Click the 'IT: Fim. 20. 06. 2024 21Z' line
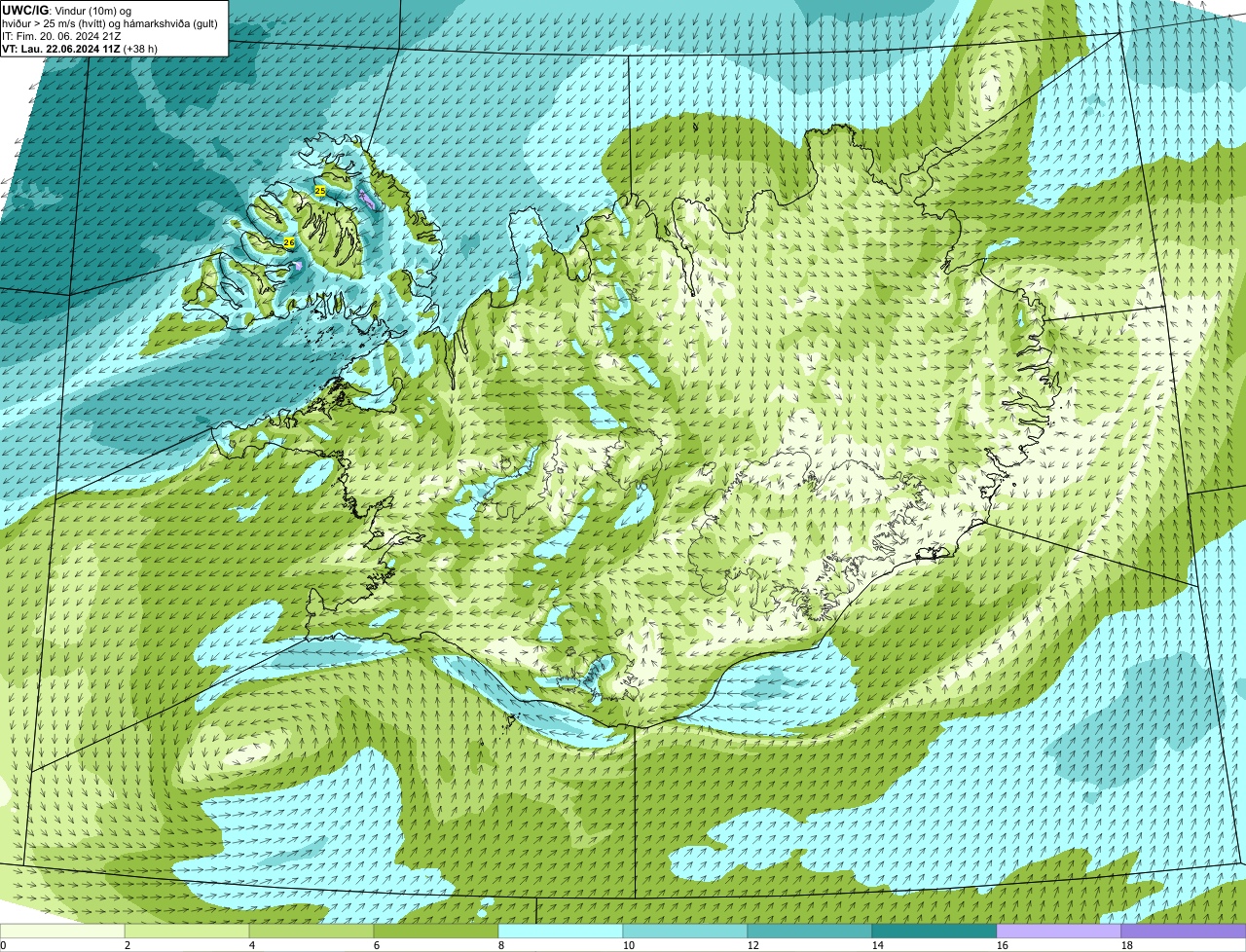The image size is (1246, 952). click(62, 36)
